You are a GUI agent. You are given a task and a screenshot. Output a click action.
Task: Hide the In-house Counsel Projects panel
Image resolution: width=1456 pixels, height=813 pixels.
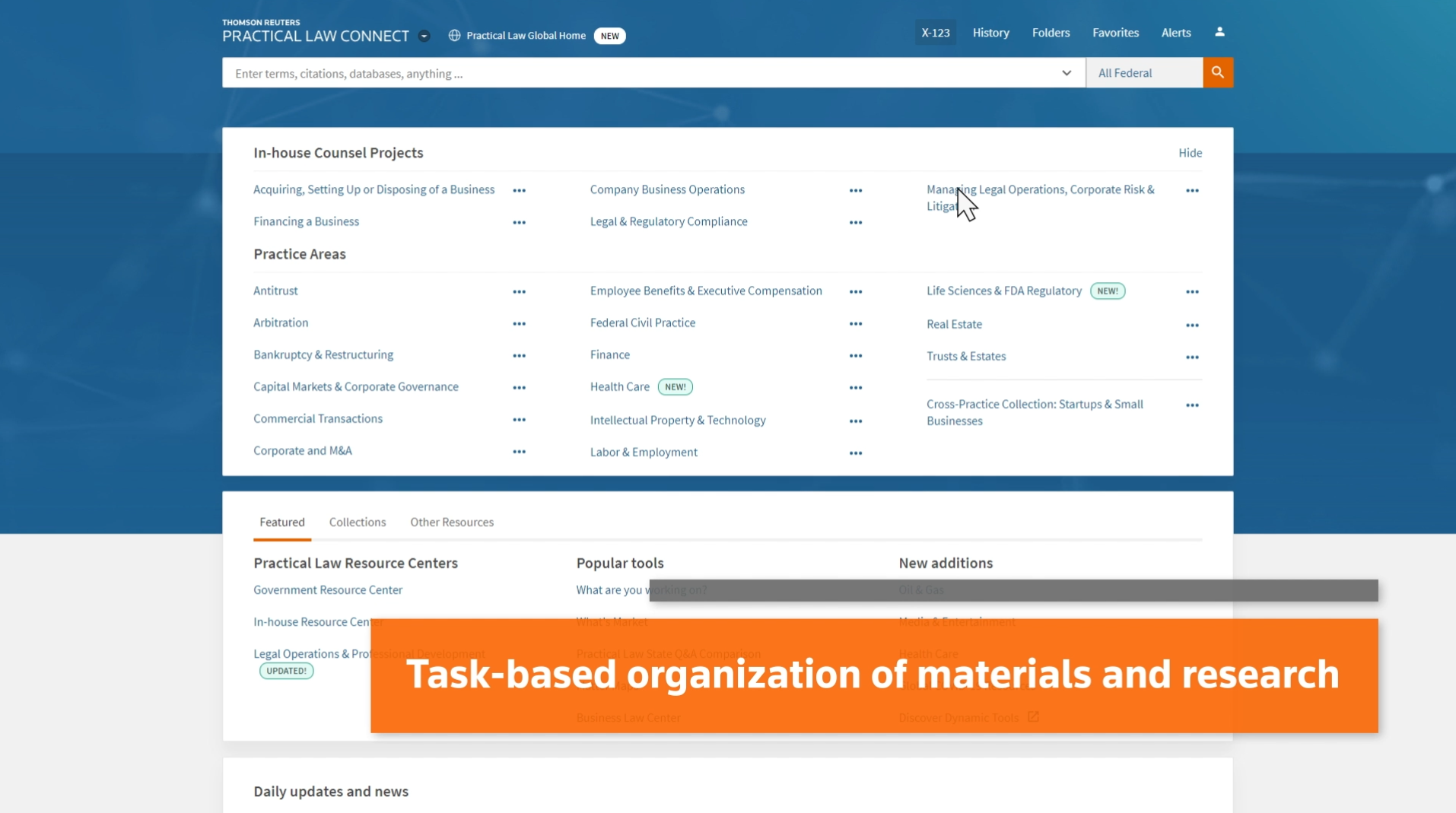1190,153
